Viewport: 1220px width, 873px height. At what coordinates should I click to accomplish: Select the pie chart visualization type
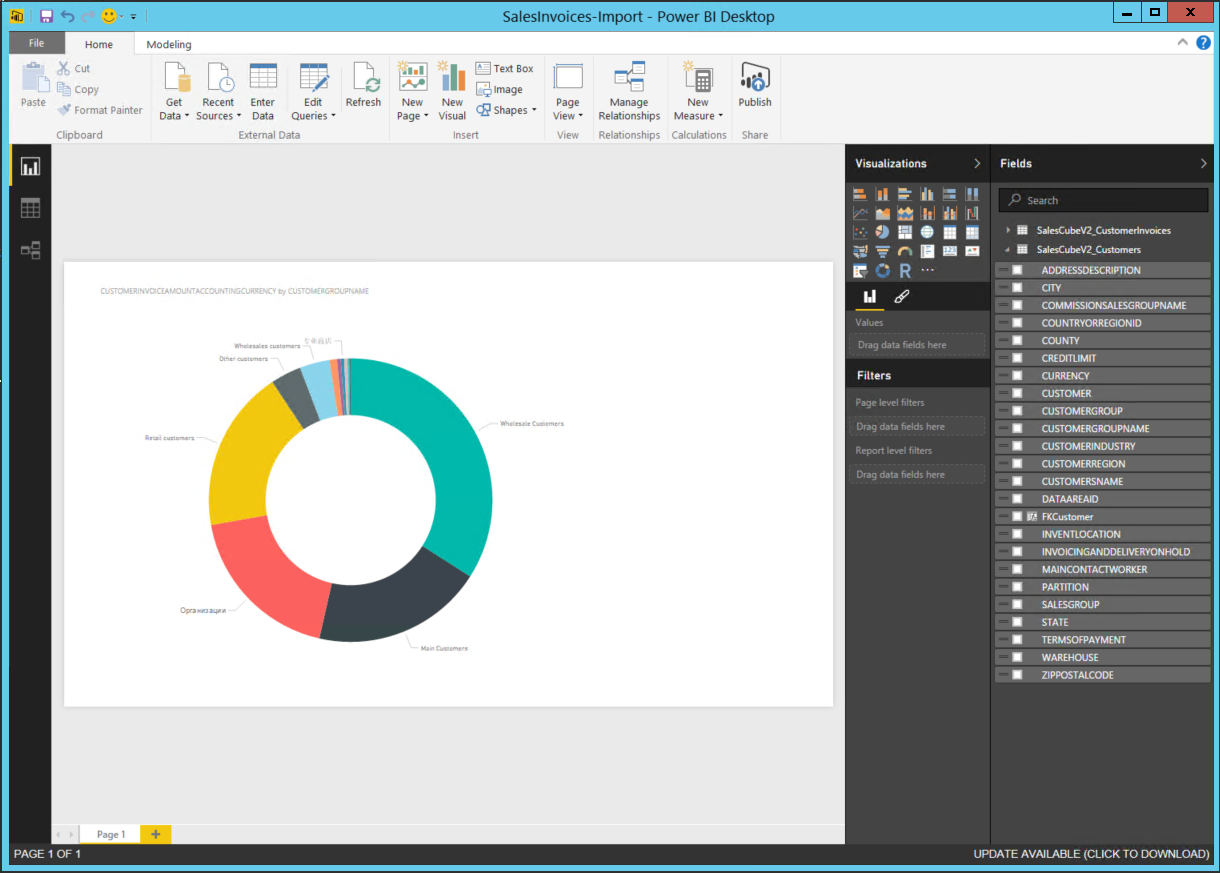tap(882, 232)
